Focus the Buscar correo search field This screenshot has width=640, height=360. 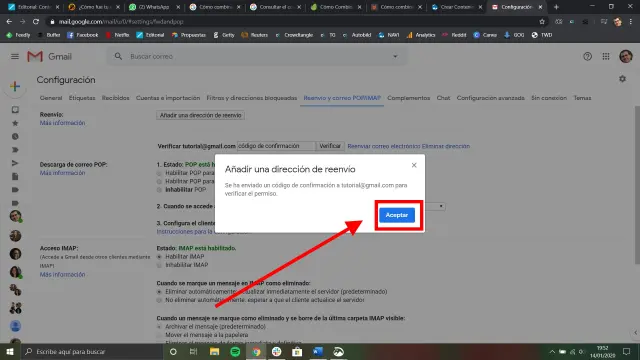click(257, 56)
